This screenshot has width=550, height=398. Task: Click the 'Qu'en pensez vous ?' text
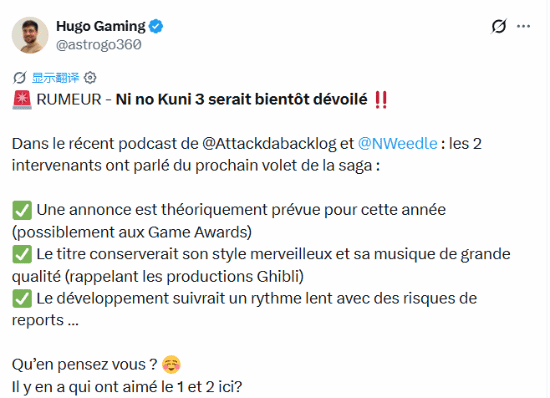[85, 365]
